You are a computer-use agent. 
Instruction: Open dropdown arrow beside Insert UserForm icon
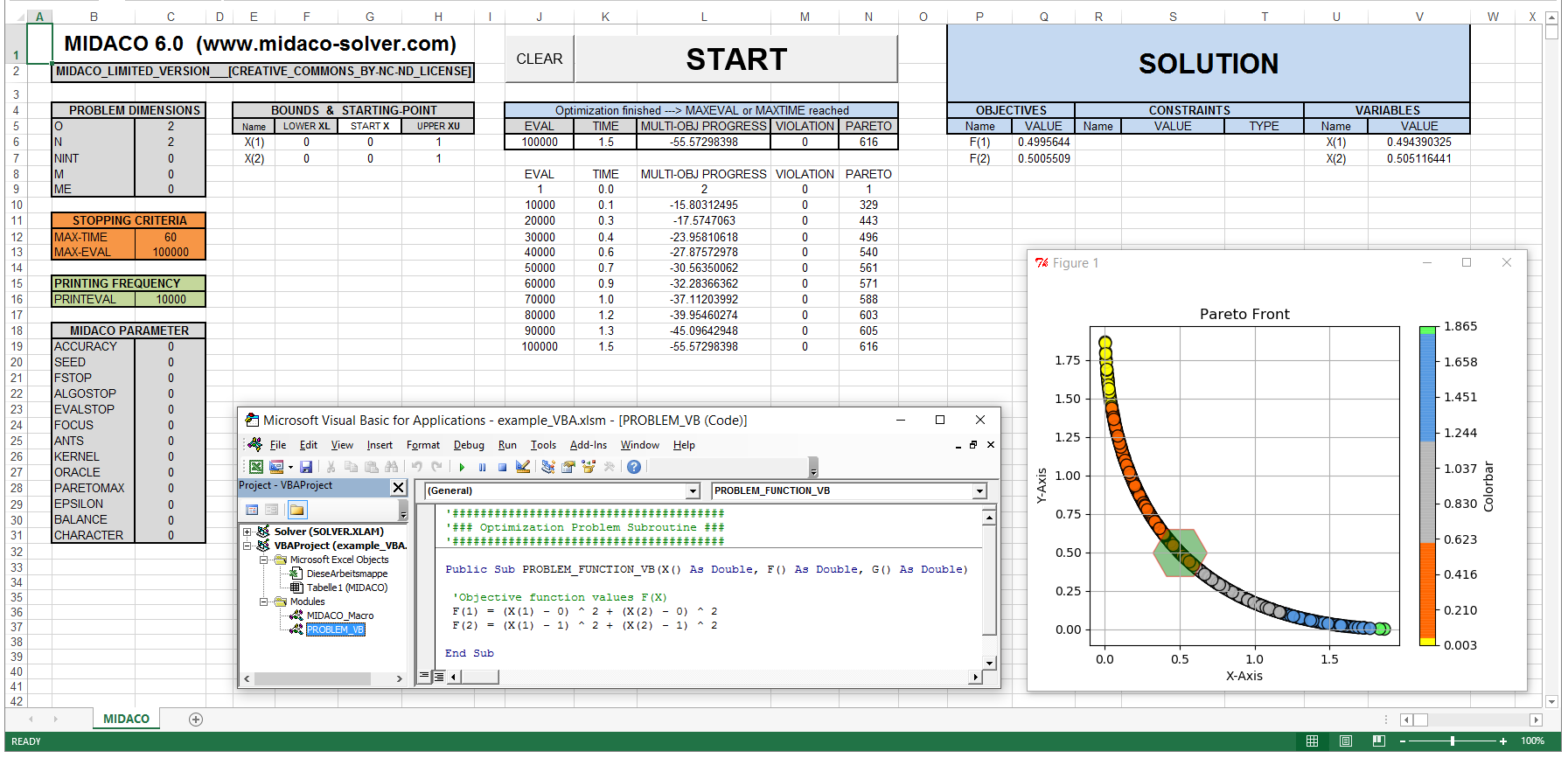pyautogui.click(x=290, y=467)
